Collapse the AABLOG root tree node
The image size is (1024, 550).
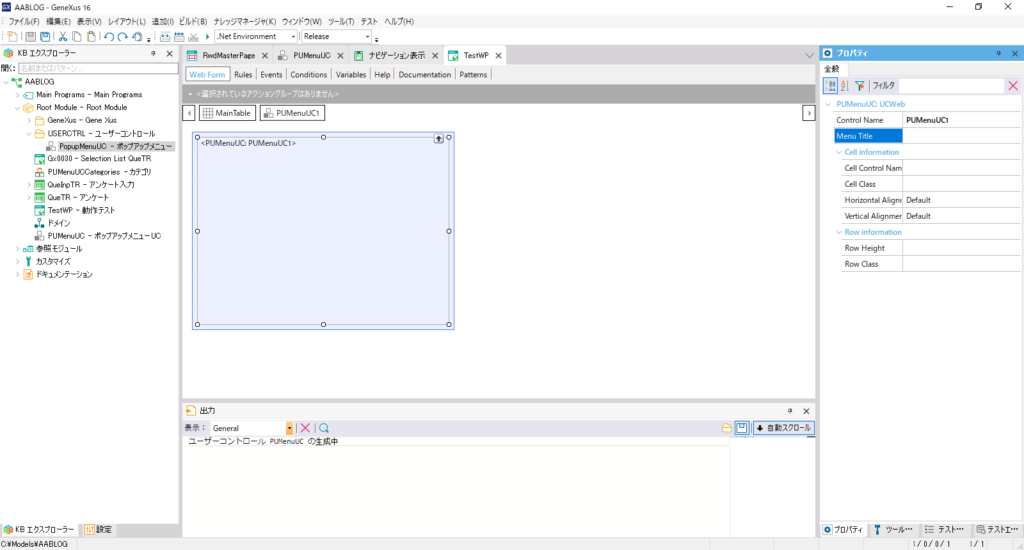(7, 82)
